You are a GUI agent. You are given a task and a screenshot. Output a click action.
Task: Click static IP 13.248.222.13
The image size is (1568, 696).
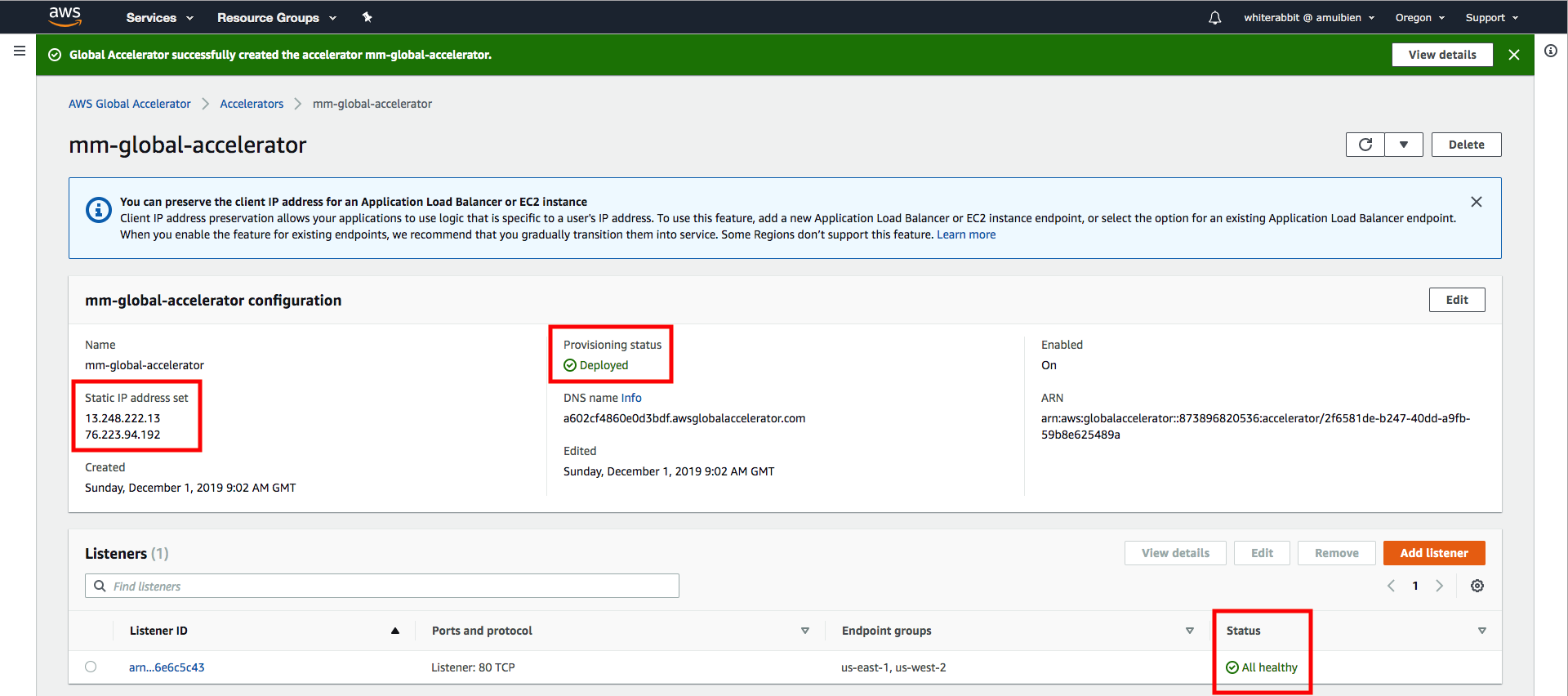pyautogui.click(x=122, y=418)
